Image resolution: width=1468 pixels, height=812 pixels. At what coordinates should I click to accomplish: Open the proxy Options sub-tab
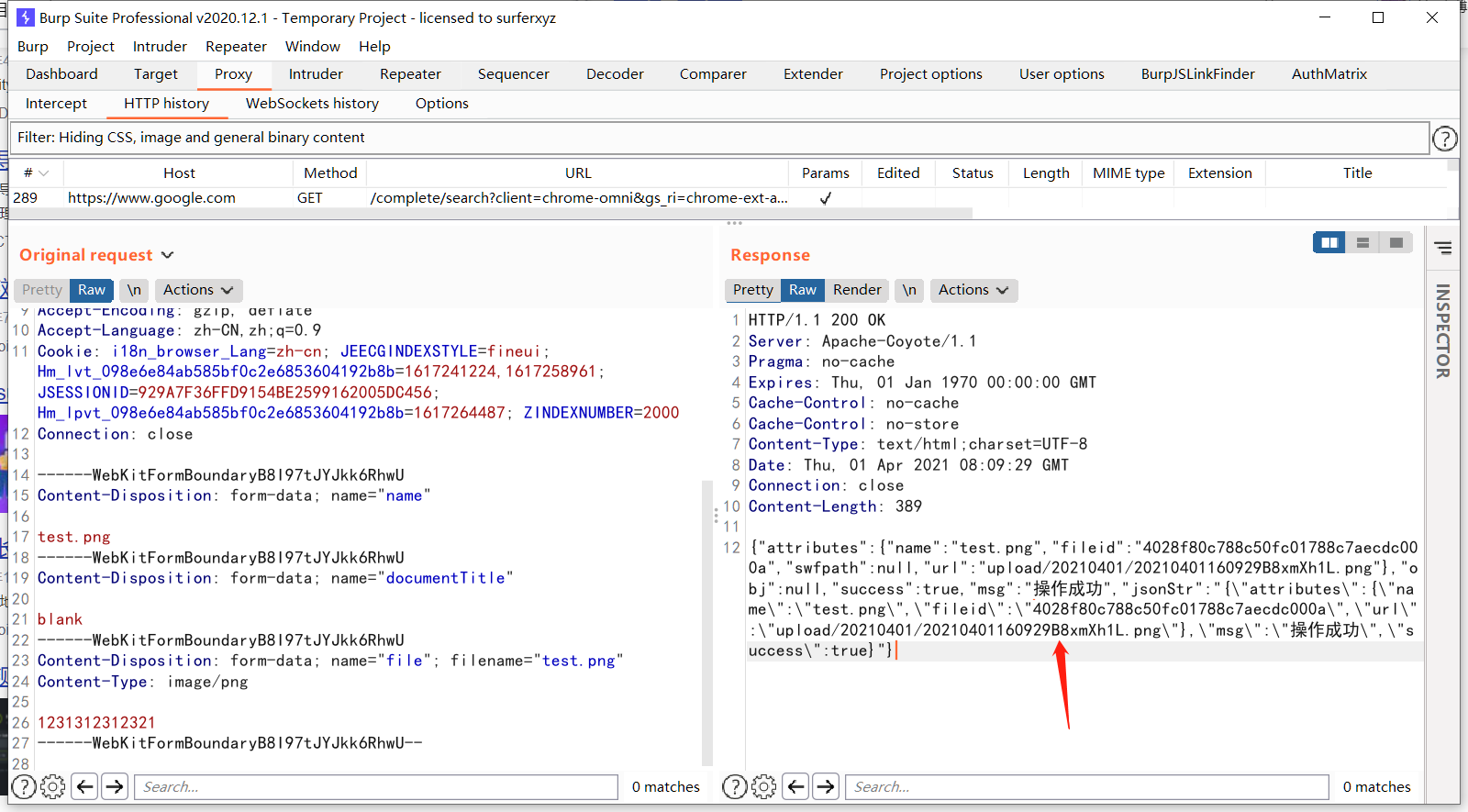click(442, 104)
